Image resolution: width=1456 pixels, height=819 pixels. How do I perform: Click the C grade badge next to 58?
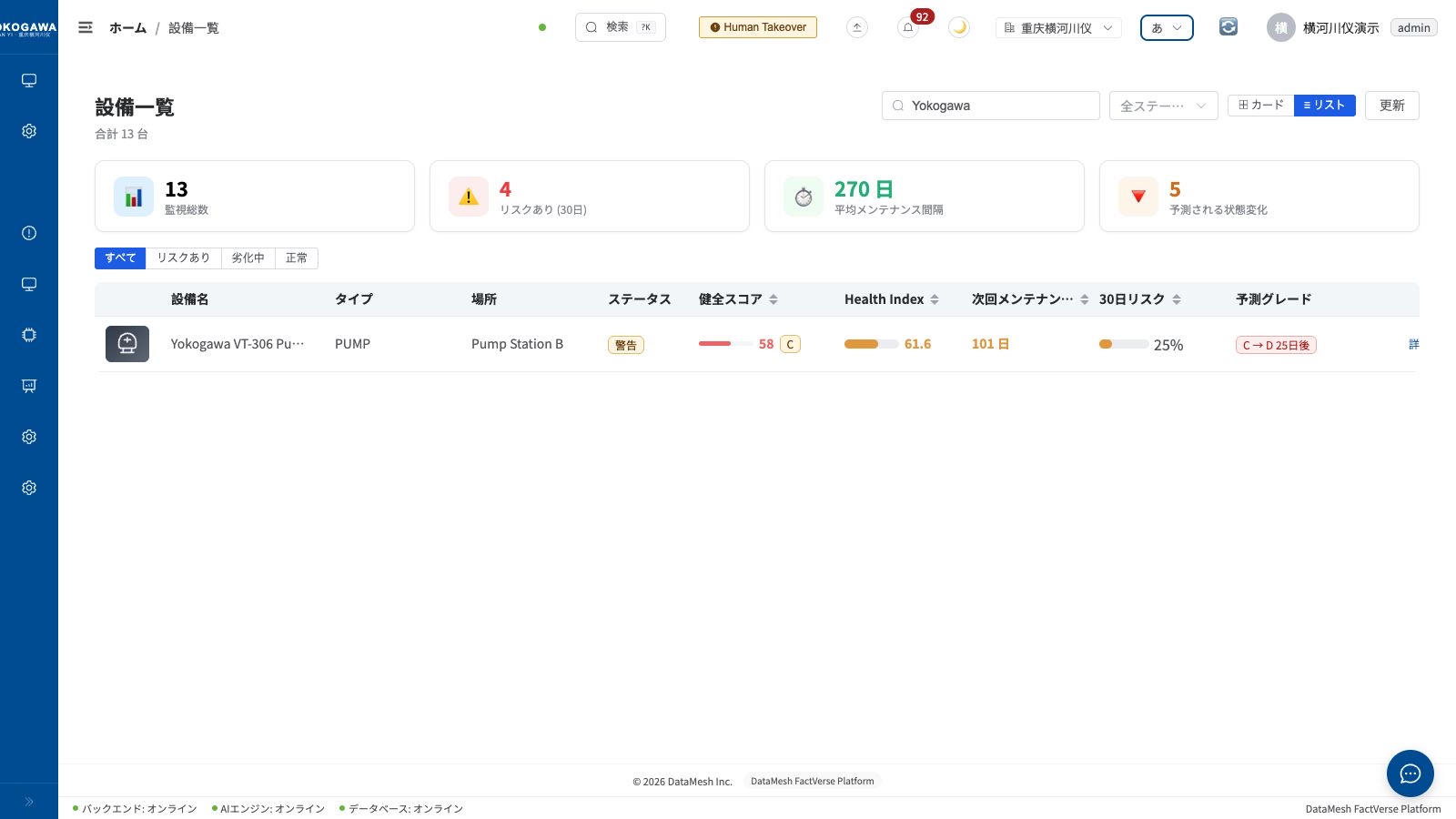[790, 344]
